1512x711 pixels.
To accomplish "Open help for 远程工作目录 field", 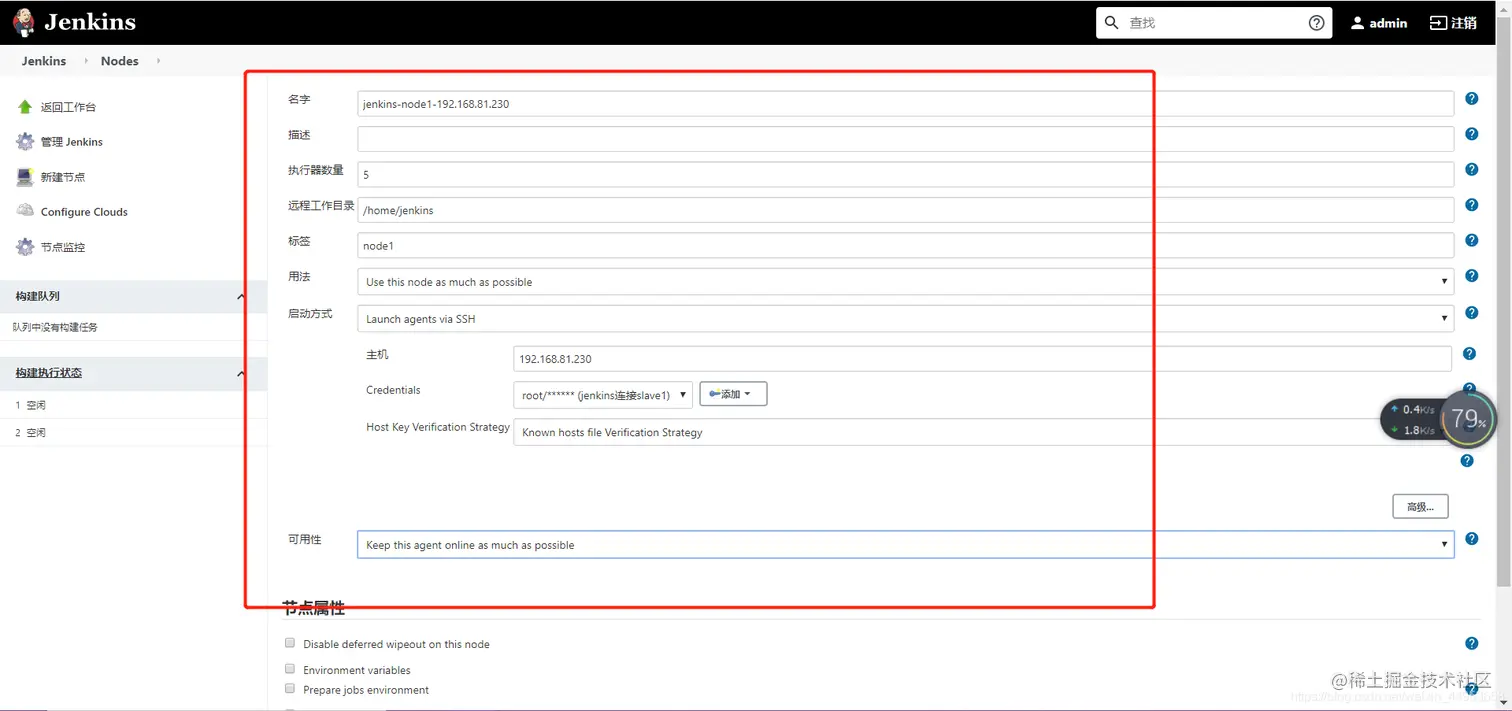I will pos(1472,205).
